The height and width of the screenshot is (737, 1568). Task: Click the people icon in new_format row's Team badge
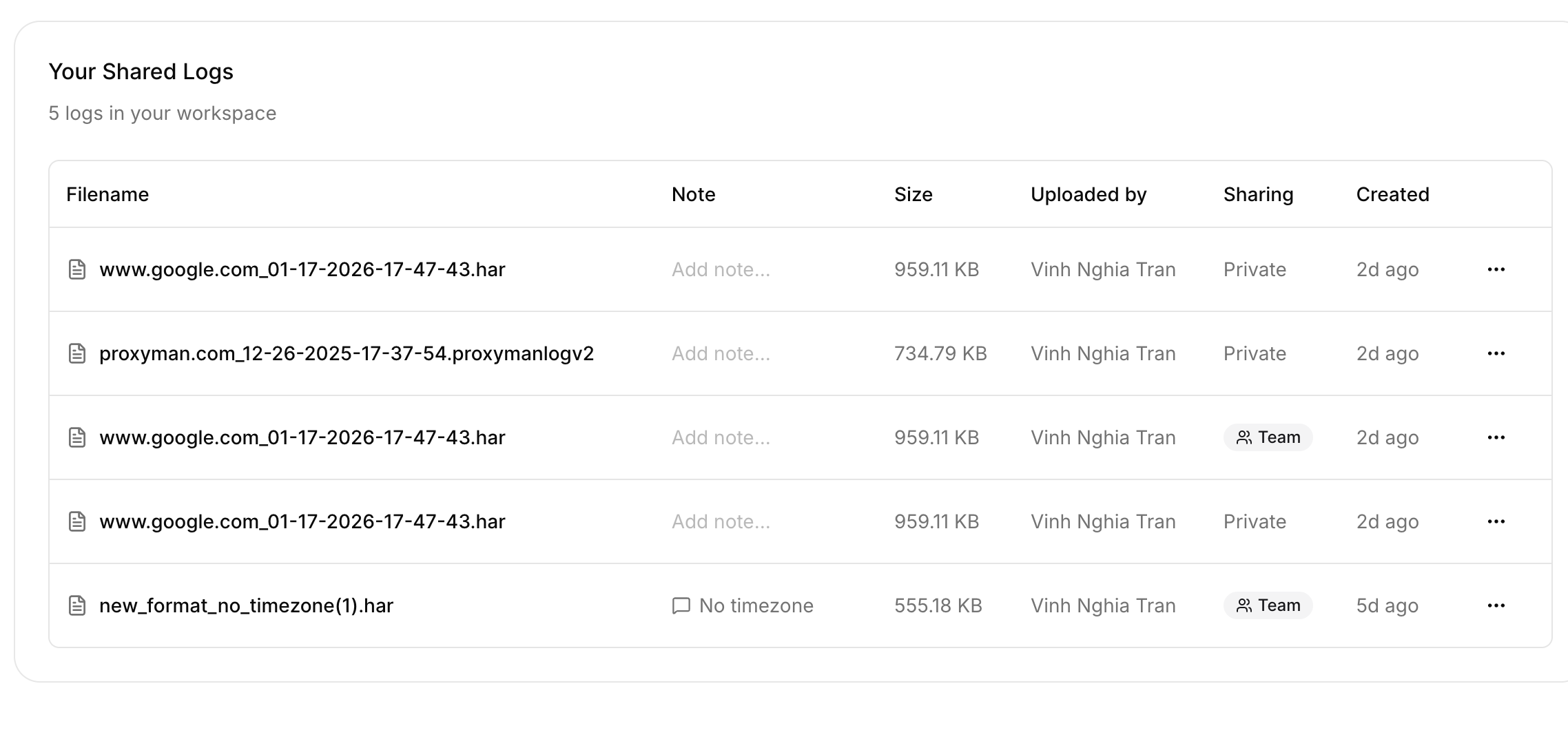(x=1244, y=605)
